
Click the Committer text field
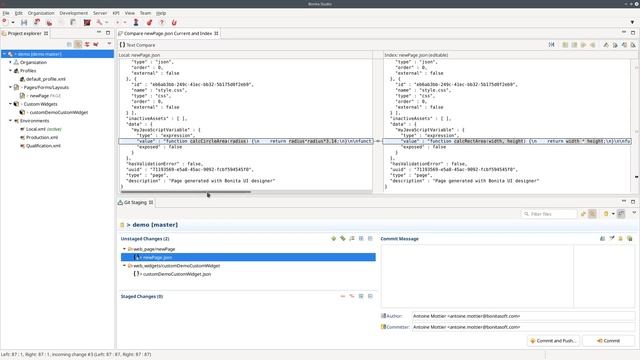tap(523, 327)
